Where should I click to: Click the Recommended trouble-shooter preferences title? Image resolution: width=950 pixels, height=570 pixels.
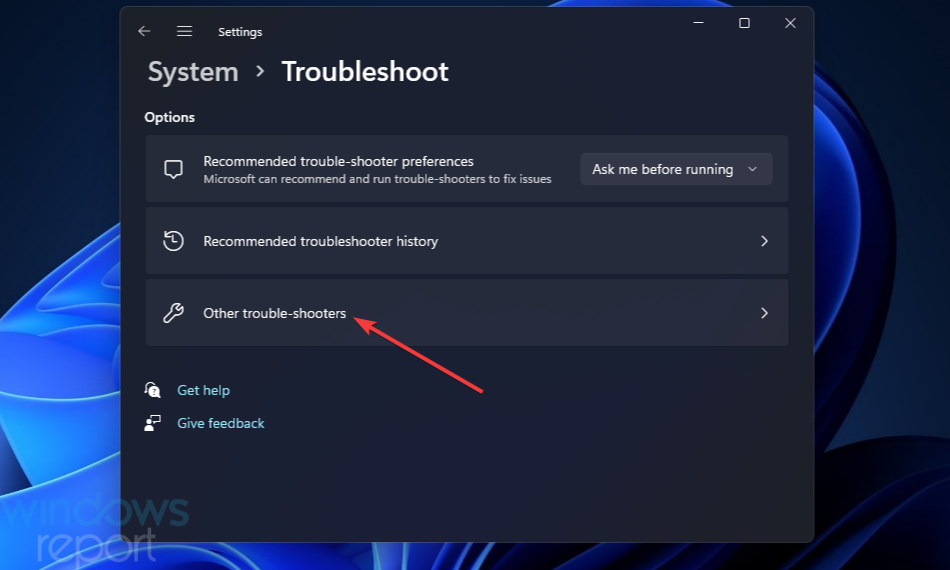coord(339,161)
